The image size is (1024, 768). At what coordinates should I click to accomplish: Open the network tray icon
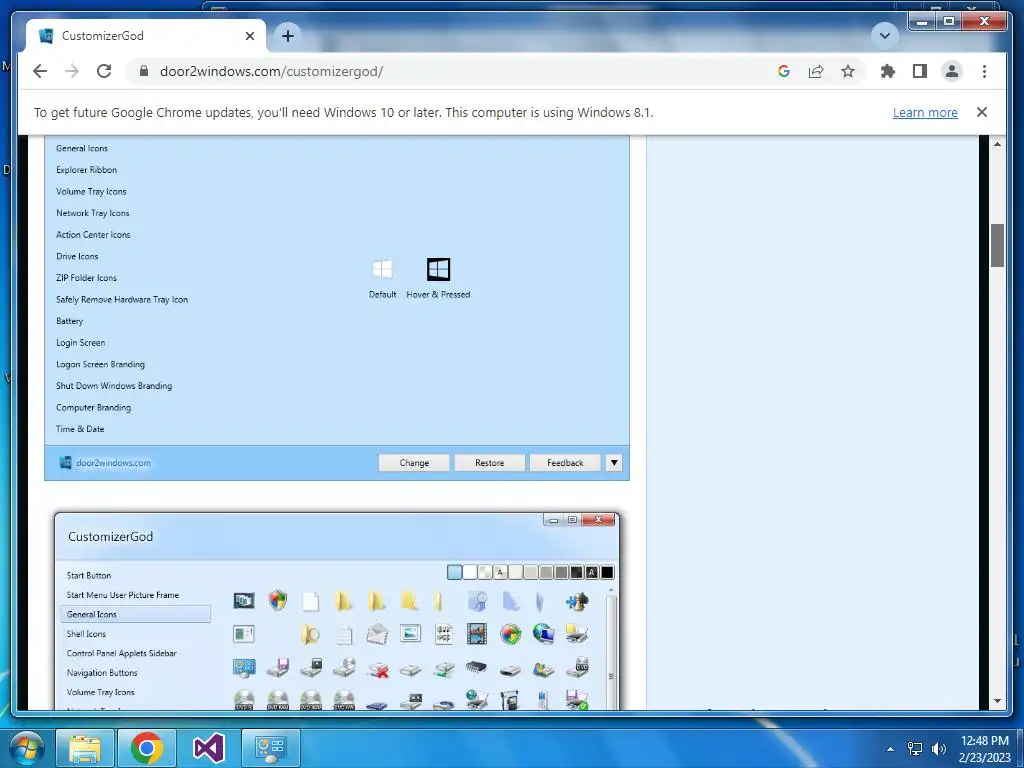[915, 748]
